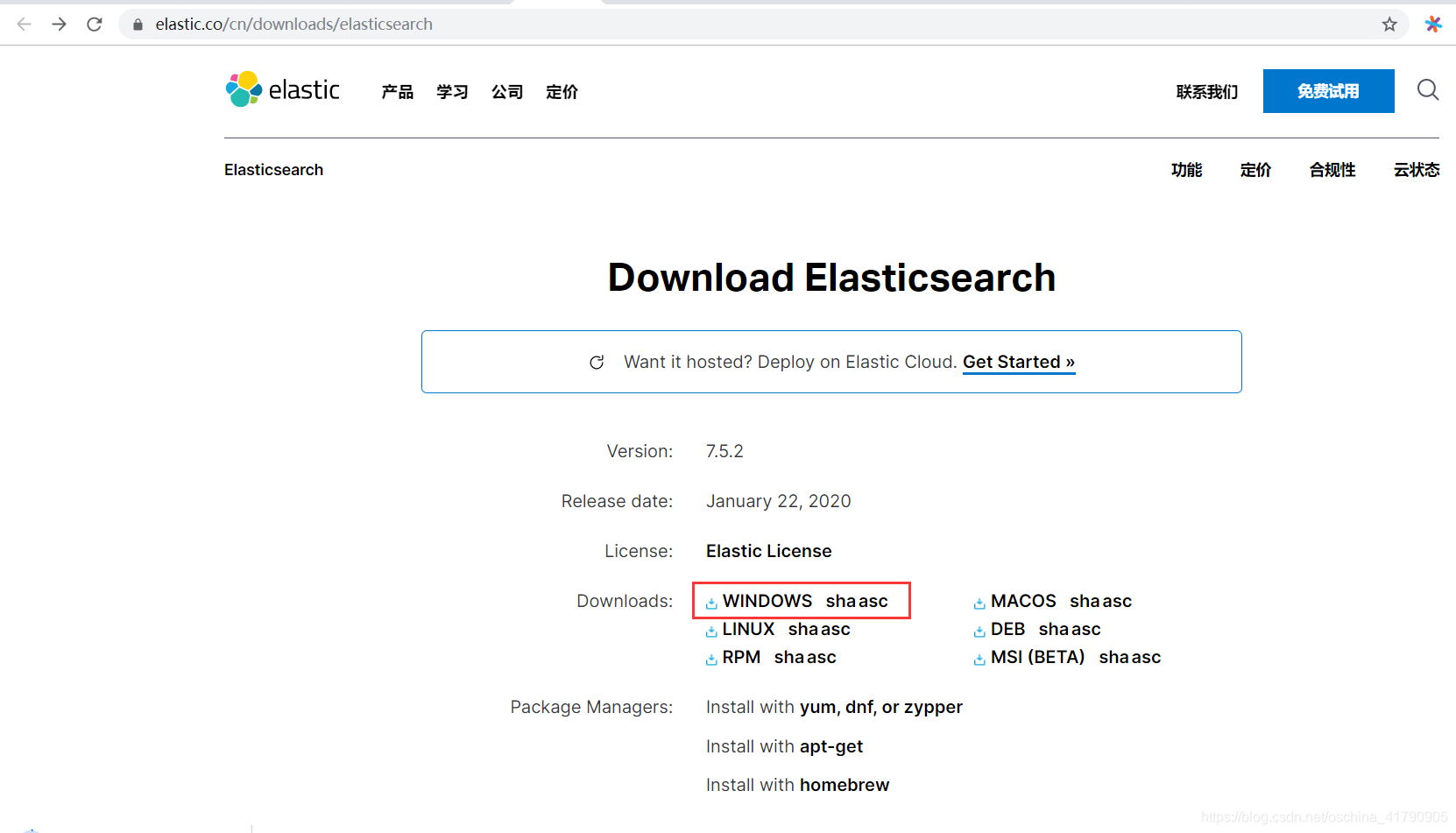Open the 定价 tab in the sub-navigation
The image size is (1456, 833).
(1255, 170)
